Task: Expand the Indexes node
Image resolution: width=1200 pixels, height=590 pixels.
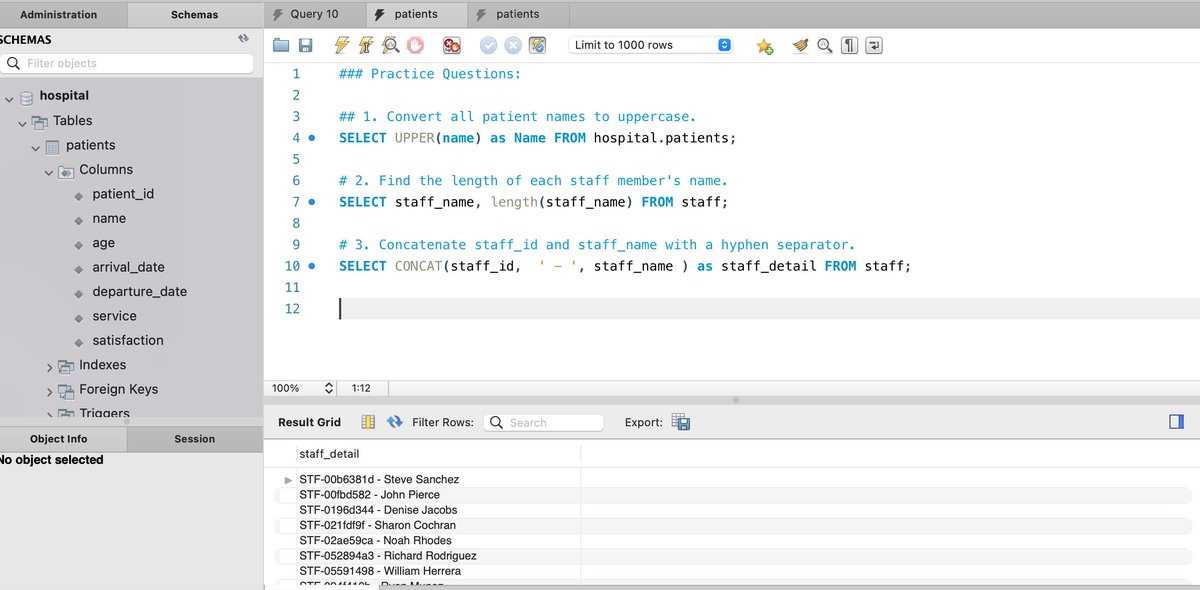Action: tap(49, 367)
